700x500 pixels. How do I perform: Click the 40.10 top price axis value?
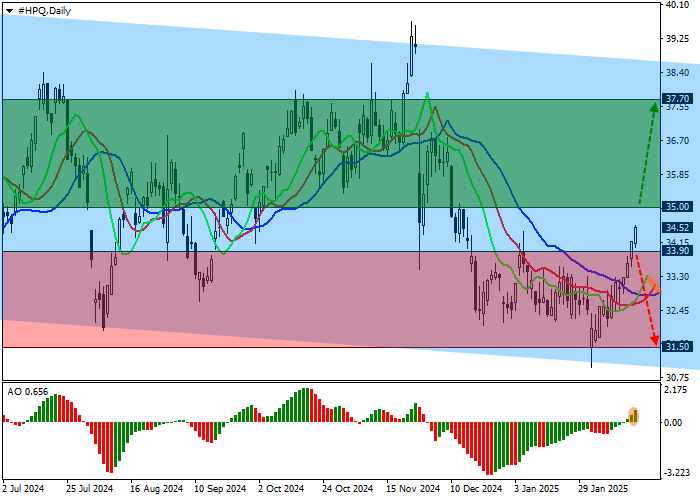[677, 5]
